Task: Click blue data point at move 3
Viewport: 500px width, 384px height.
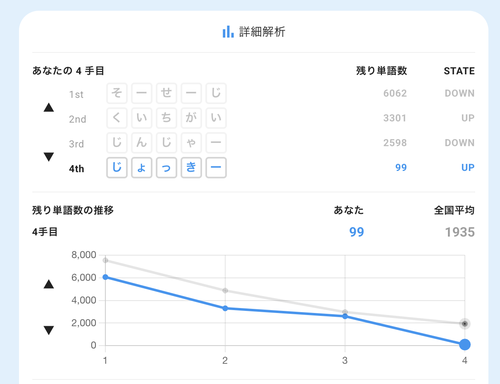Action: pos(345,316)
